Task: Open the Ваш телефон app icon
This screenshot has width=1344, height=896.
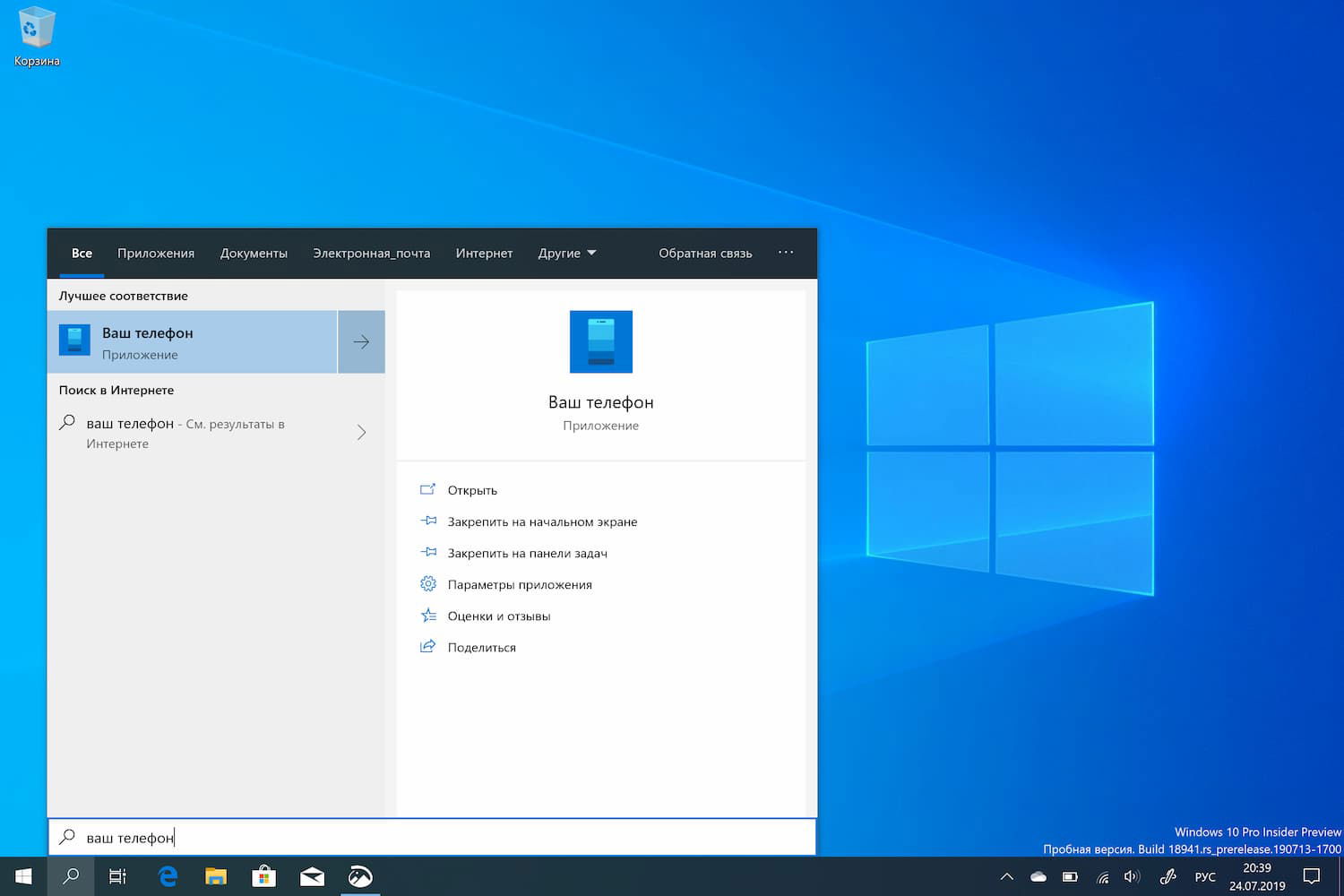Action: tap(600, 341)
